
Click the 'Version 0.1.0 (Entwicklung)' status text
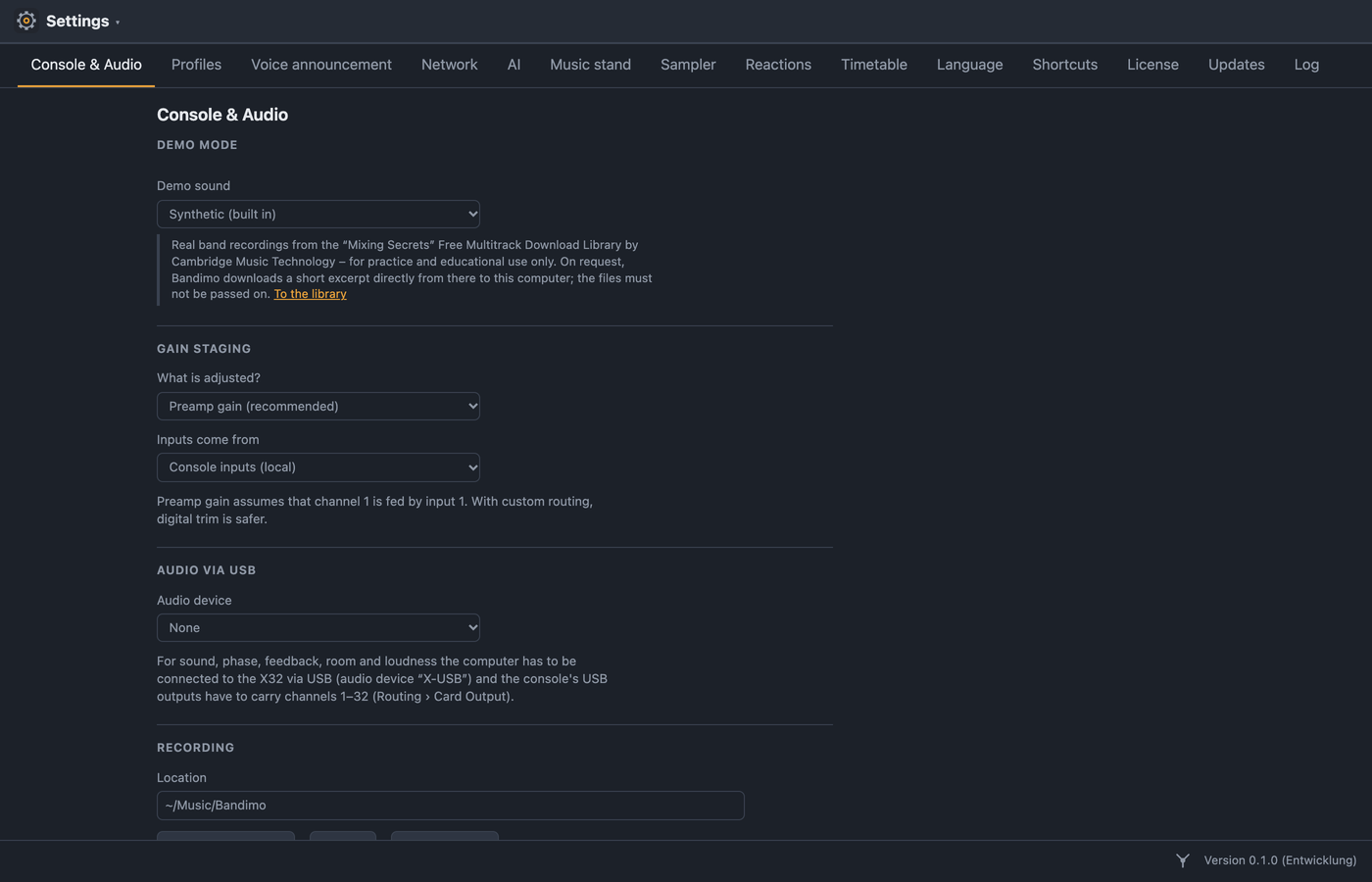point(1280,860)
